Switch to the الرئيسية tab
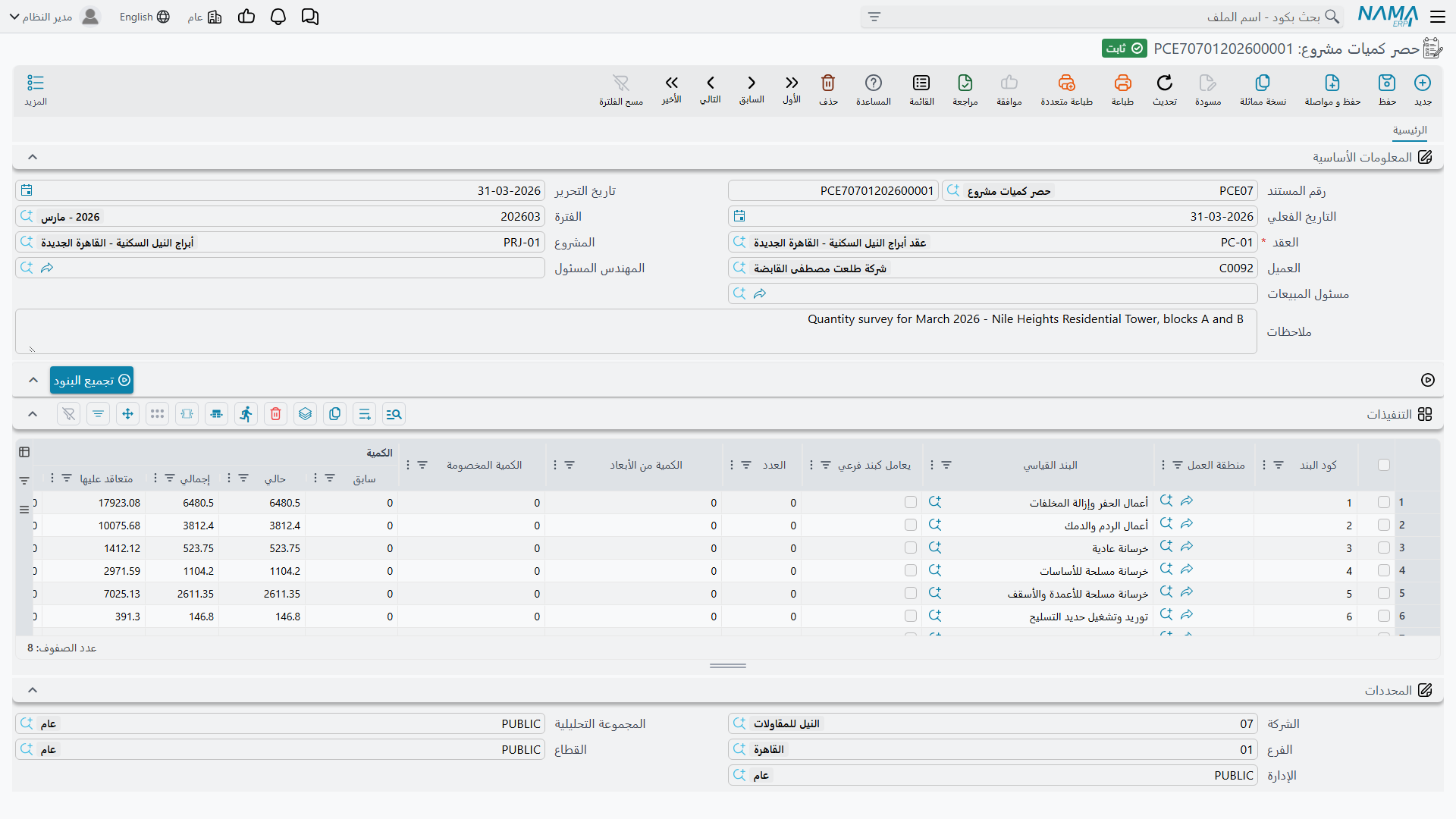 [x=1410, y=130]
